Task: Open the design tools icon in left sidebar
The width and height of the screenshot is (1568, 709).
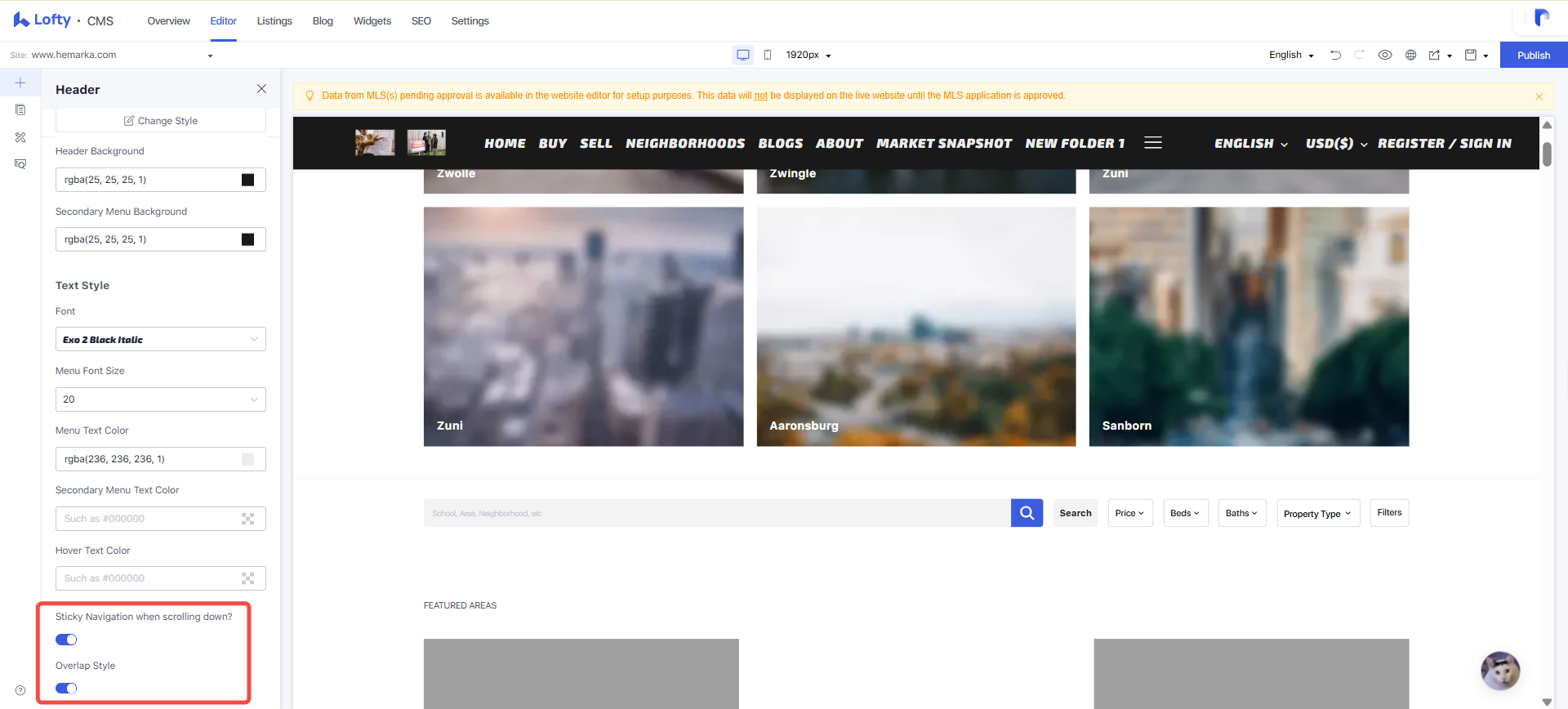Action: click(20, 137)
